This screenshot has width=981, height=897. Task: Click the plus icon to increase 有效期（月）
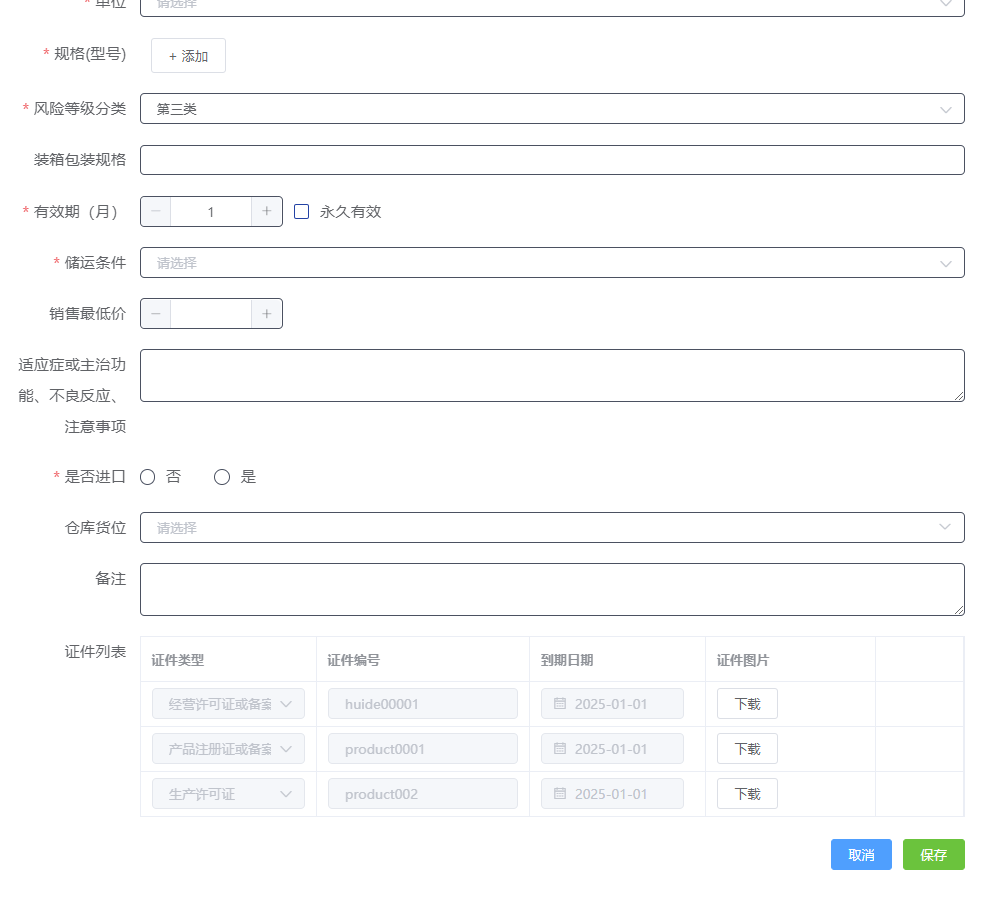266,211
